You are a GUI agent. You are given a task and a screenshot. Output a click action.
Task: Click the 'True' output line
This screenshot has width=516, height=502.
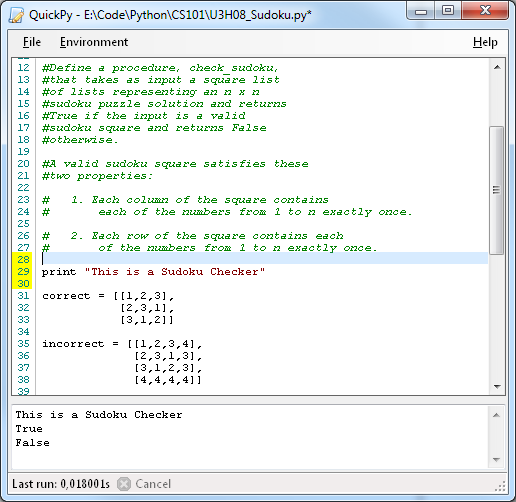tap(29, 429)
